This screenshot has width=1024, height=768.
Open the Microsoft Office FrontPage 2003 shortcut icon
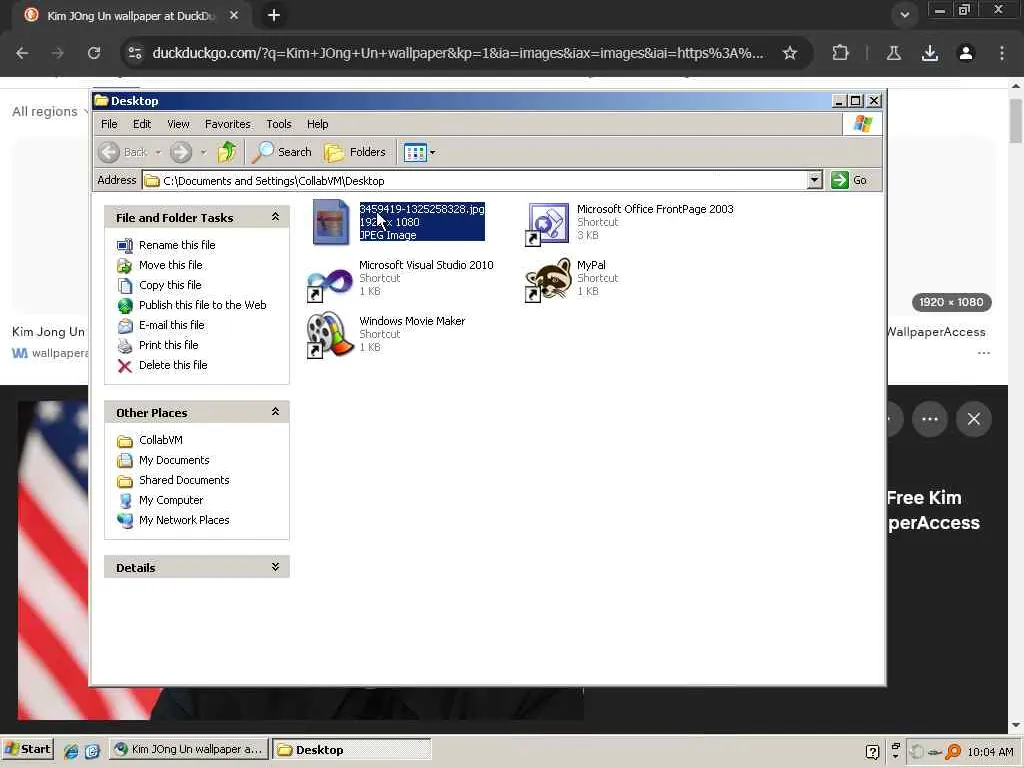547,223
